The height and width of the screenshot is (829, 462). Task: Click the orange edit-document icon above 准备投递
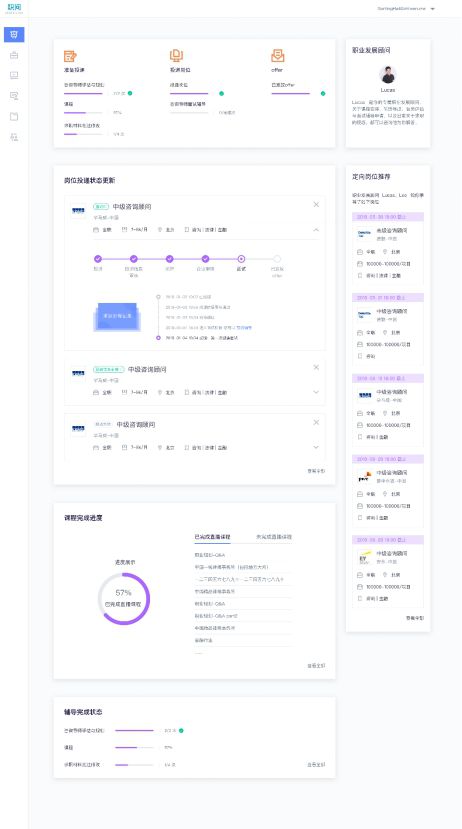pyautogui.click(x=70, y=56)
